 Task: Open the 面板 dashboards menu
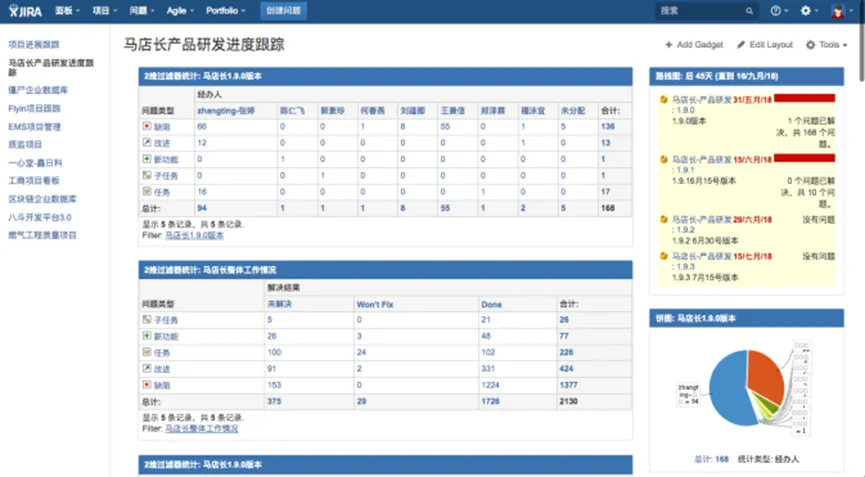tap(67, 10)
